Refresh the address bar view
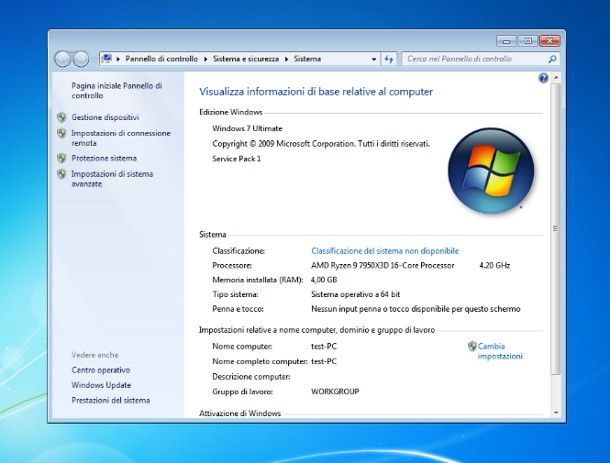Viewport: 610px width, 463px height. [x=389, y=59]
